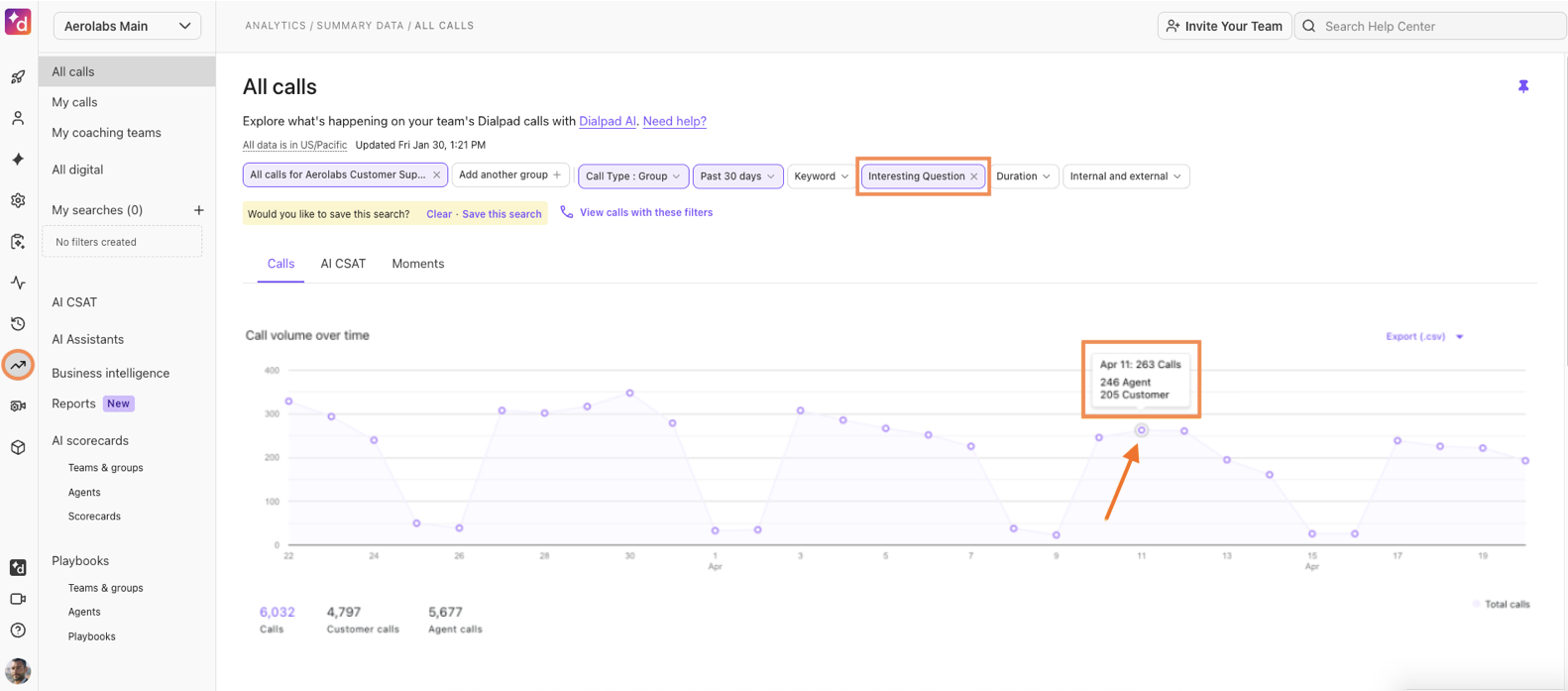Switch to the AI CSAT tab

pyautogui.click(x=343, y=264)
